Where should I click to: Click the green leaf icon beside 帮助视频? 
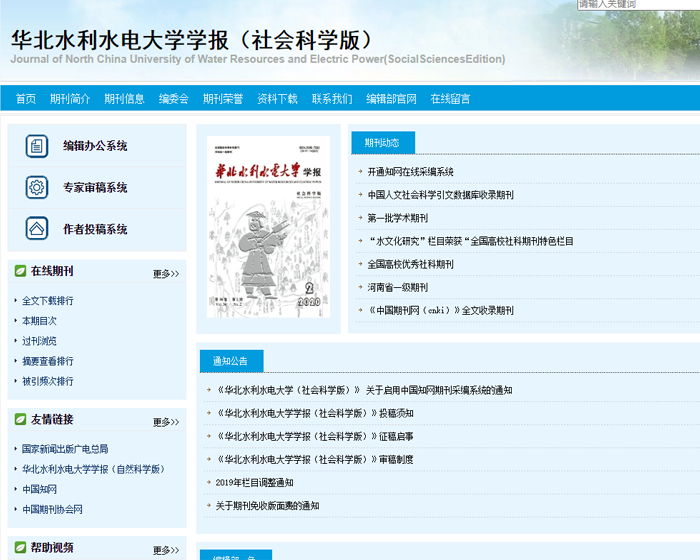coord(21,547)
